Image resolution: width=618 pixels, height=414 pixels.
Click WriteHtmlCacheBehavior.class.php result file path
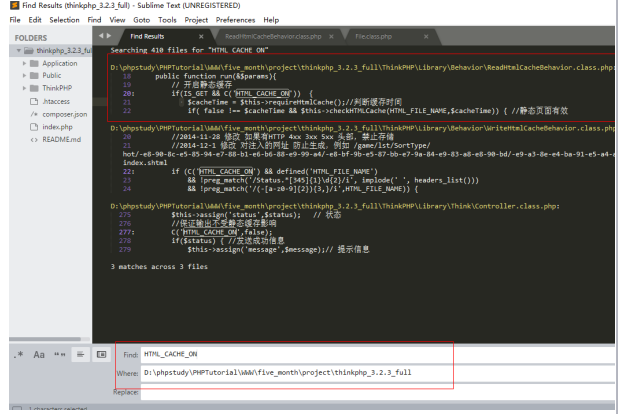[x=362, y=128]
